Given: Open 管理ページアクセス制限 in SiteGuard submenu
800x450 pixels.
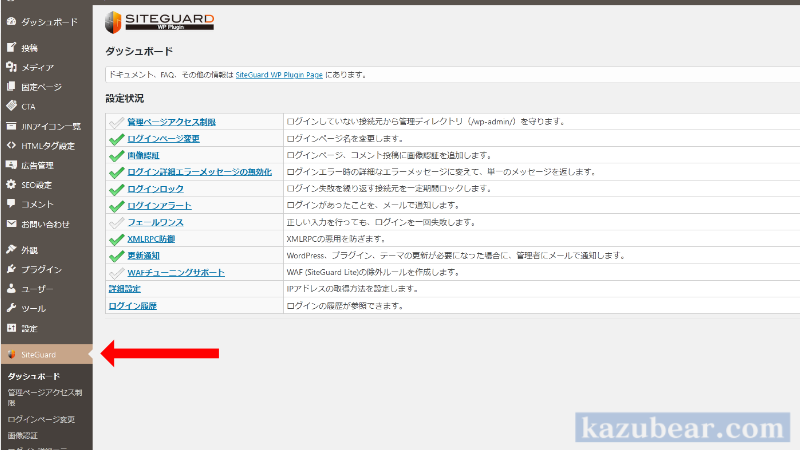Looking at the screenshot, I should [45, 397].
